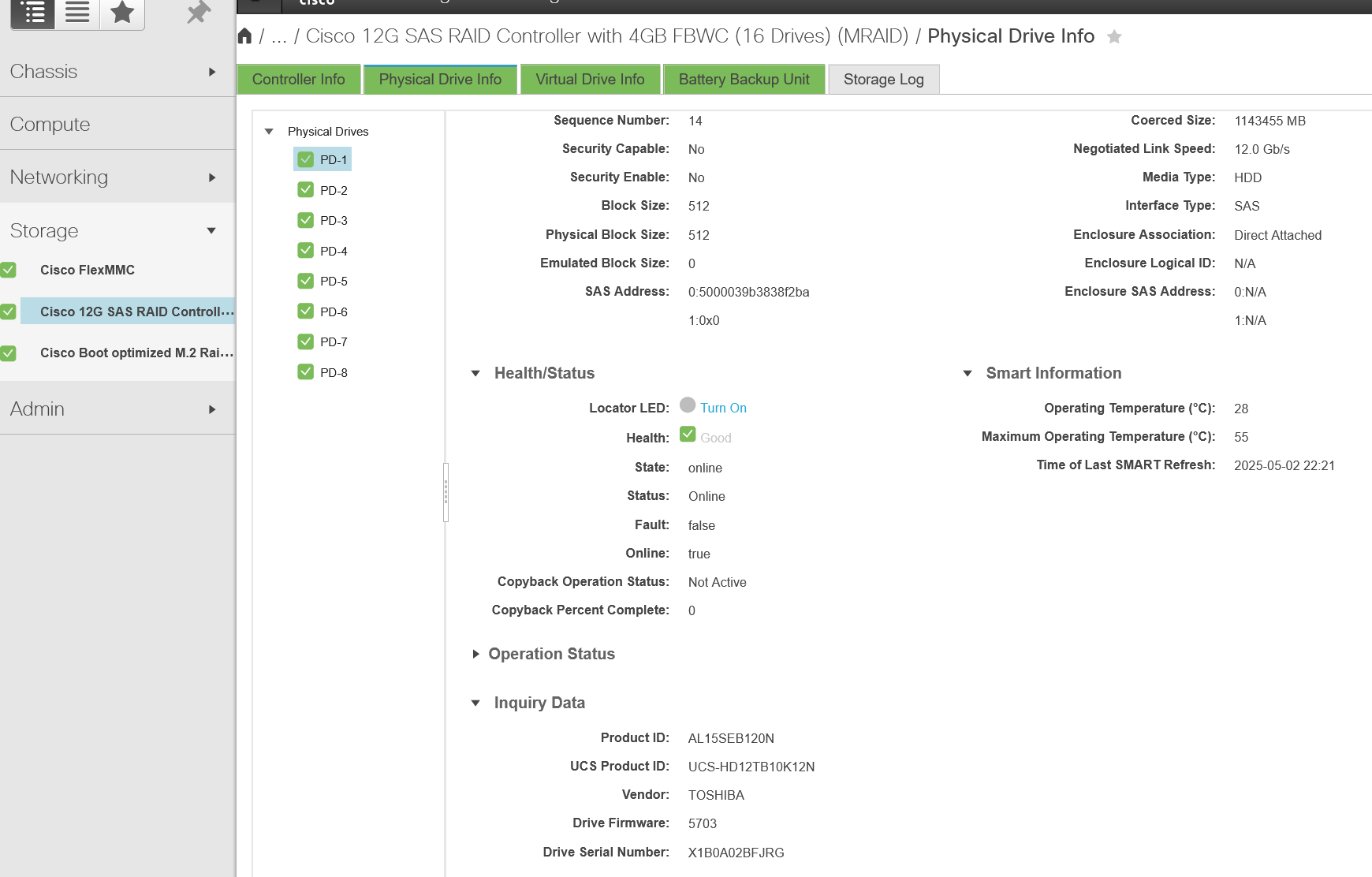
Task: Click the PD-2 green status icon
Action: point(306,189)
